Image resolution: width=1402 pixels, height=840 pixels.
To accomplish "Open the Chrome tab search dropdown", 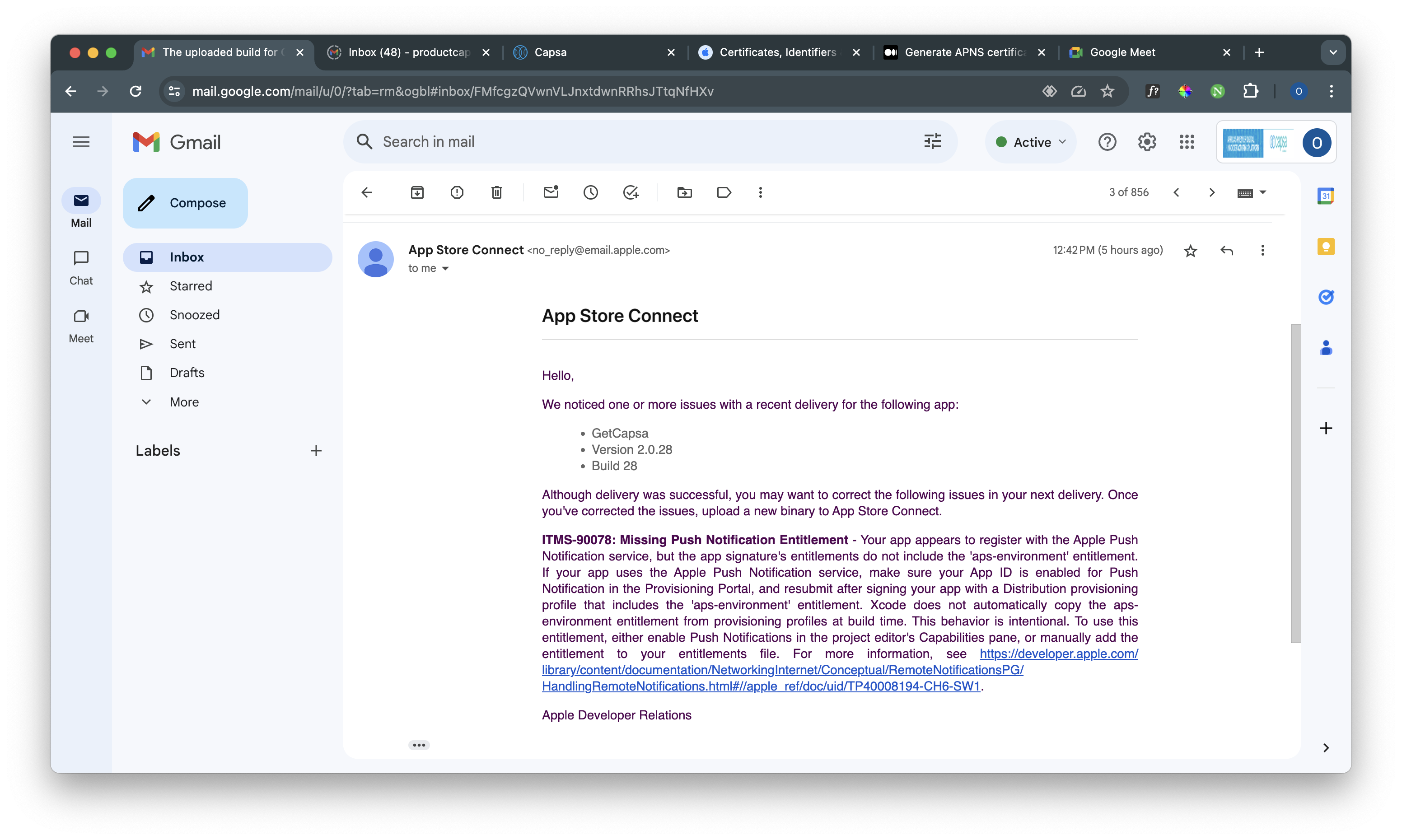I will click(1333, 52).
